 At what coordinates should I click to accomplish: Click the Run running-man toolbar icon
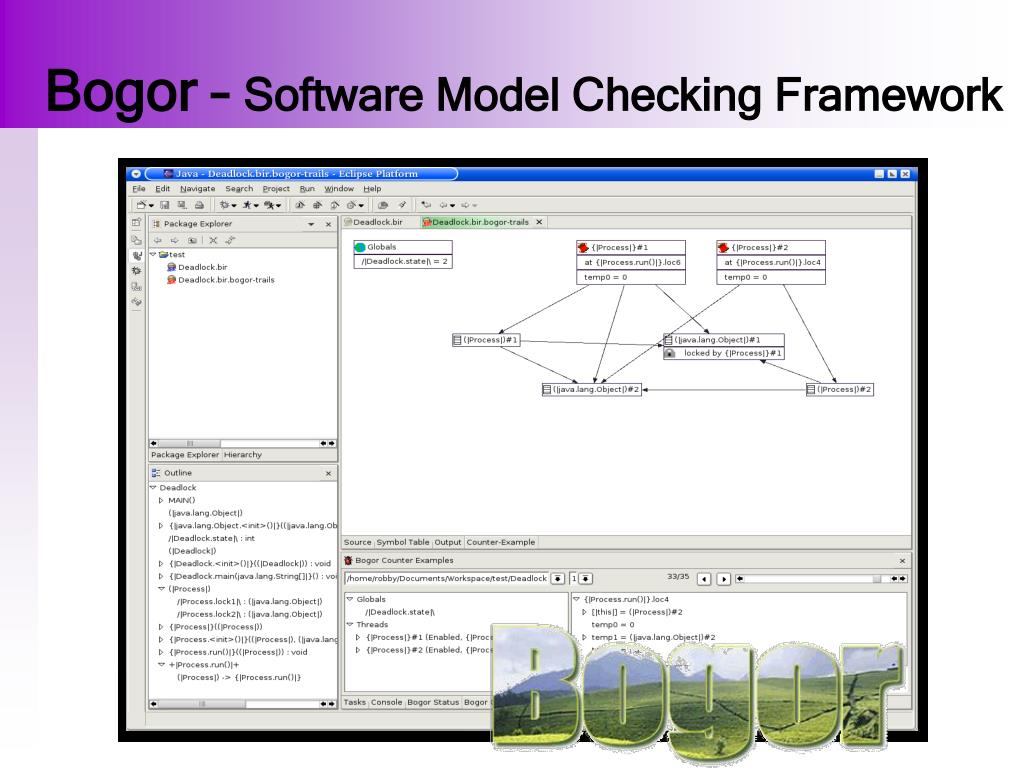tap(247, 205)
